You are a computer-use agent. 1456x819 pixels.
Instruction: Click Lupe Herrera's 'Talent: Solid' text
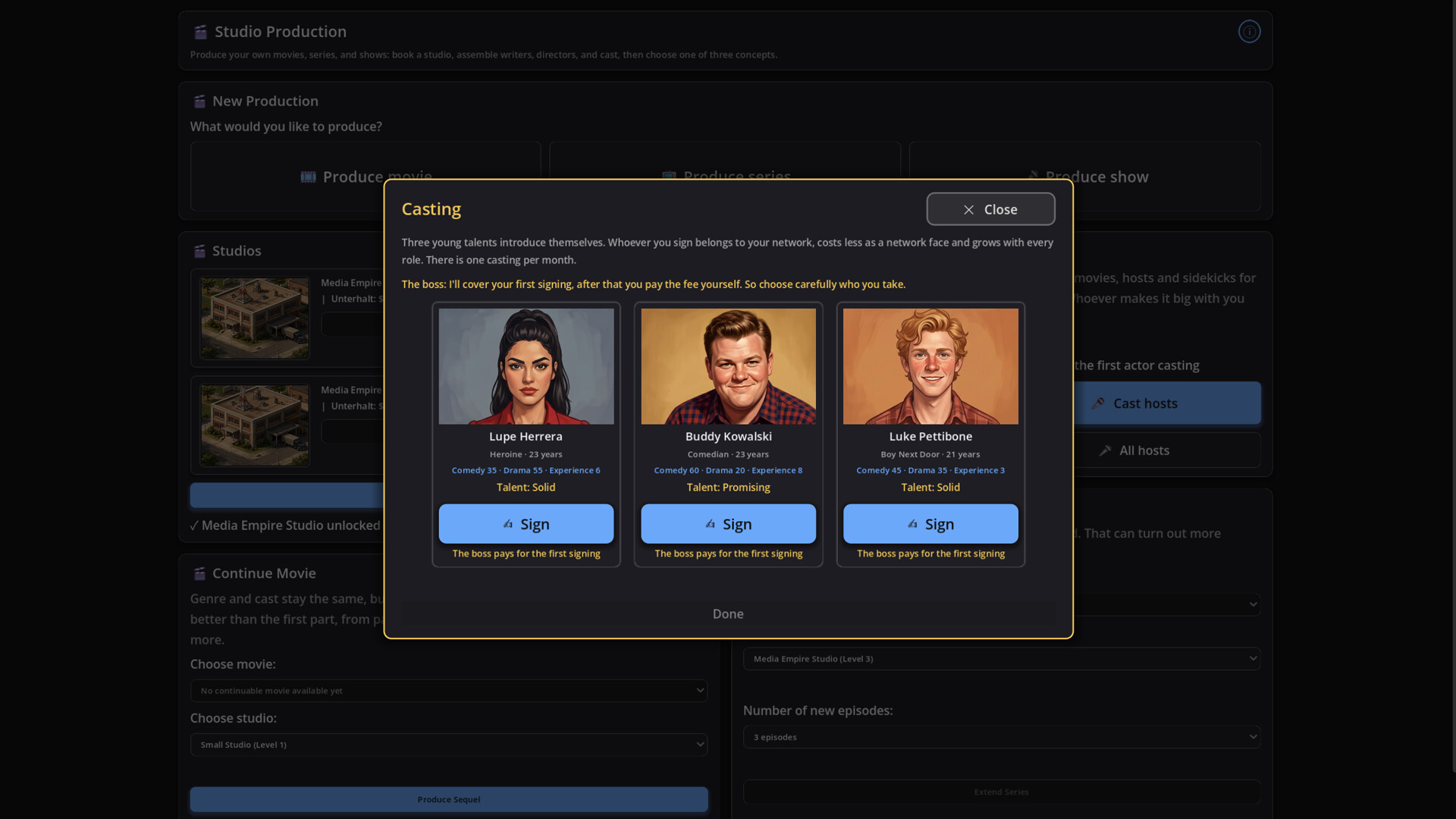(x=526, y=488)
